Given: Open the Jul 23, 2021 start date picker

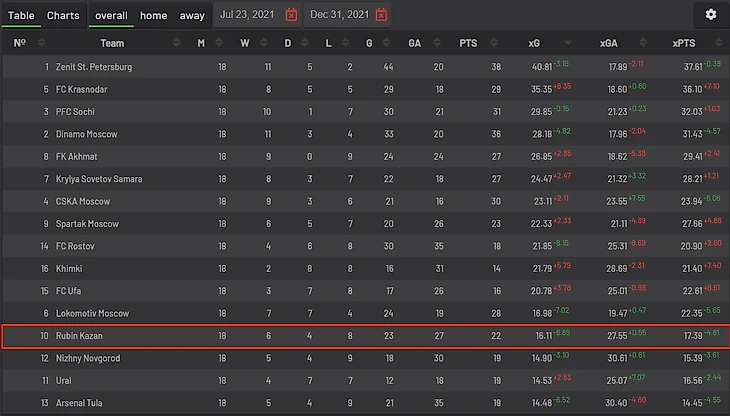Looking at the screenshot, I should coord(247,16).
